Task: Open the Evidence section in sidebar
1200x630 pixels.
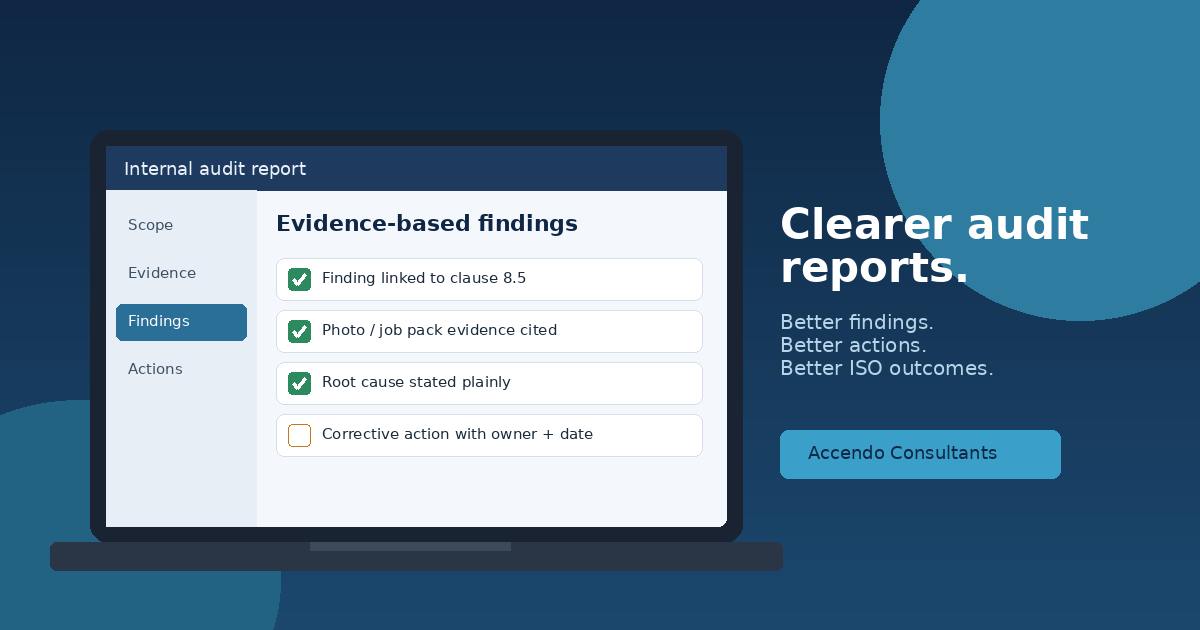Action: click(162, 273)
